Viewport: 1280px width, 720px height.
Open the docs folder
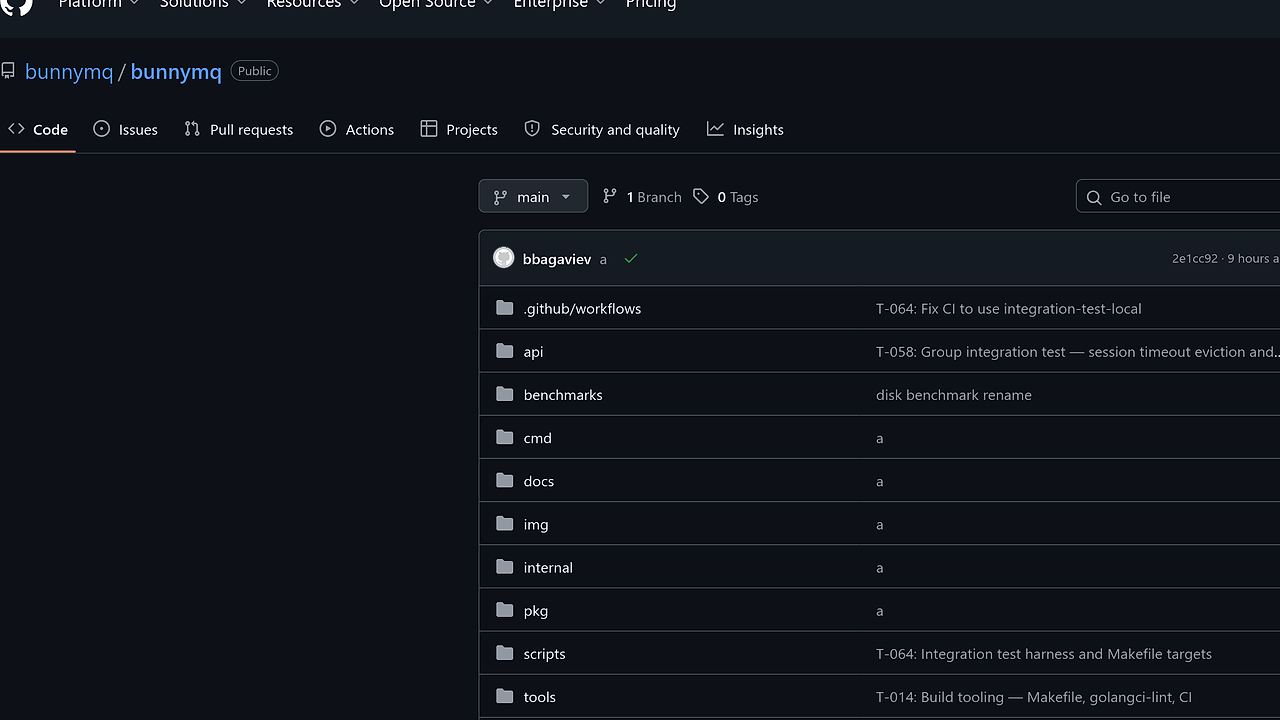pos(538,480)
